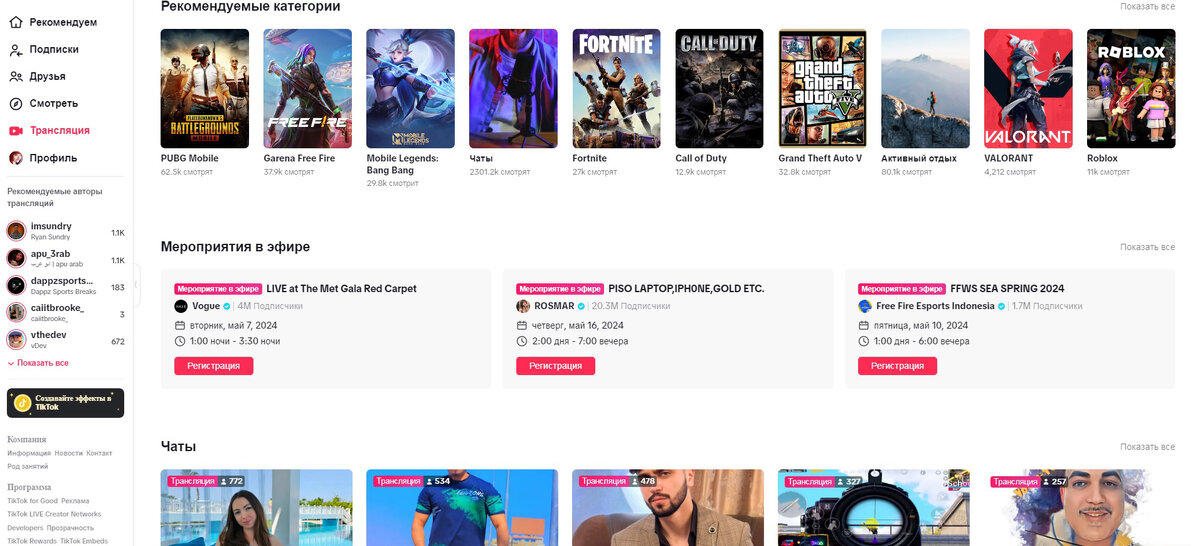This screenshot has height=546, width=1200.
Task: Click the dappzsports avatar icon
Action: coord(16,285)
